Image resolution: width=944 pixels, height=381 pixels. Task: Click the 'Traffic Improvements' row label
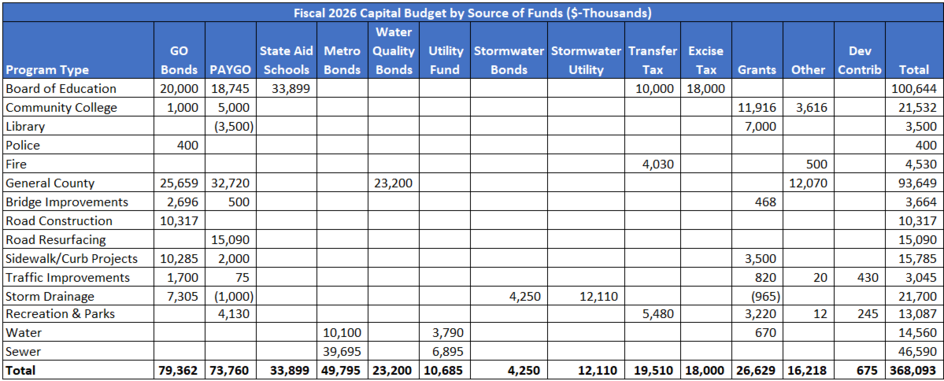pyautogui.click(x=67, y=277)
